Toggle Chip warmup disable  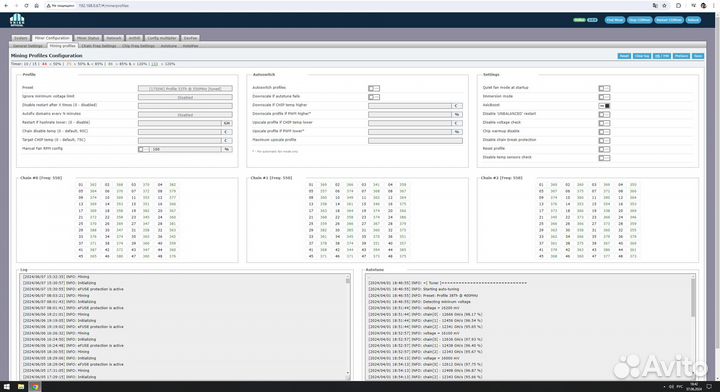click(x=604, y=132)
